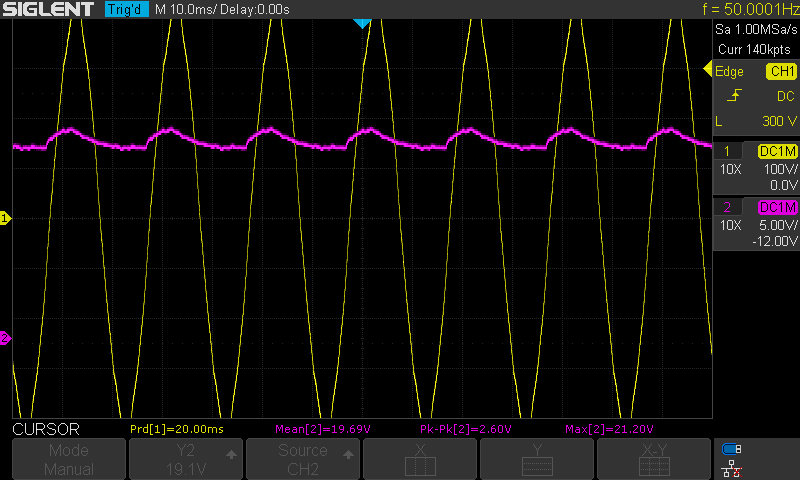Image resolution: width=800 pixels, height=480 pixels.
Task: Click the rising edge slope icon
Action: point(734,95)
